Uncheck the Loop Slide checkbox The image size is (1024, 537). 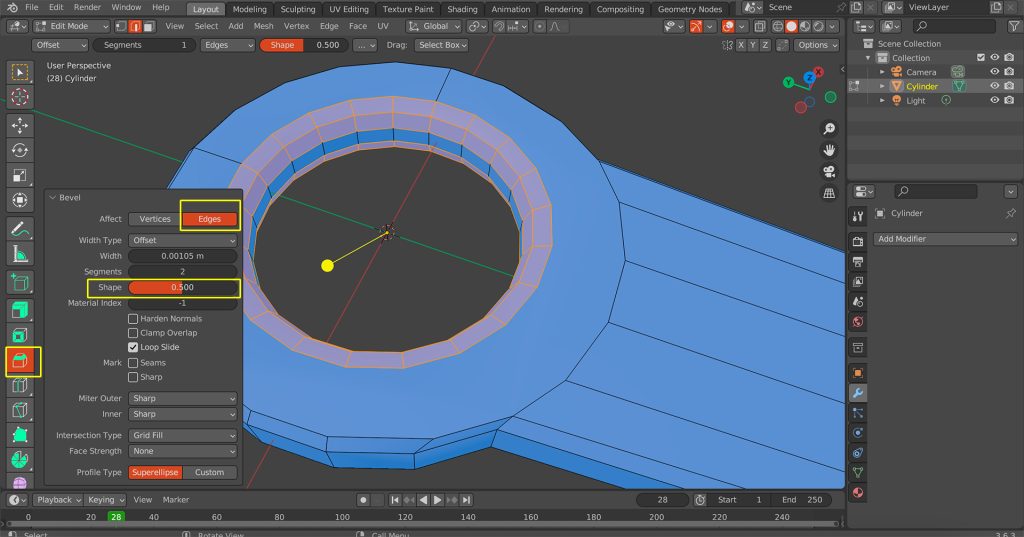click(x=133, y=348)
